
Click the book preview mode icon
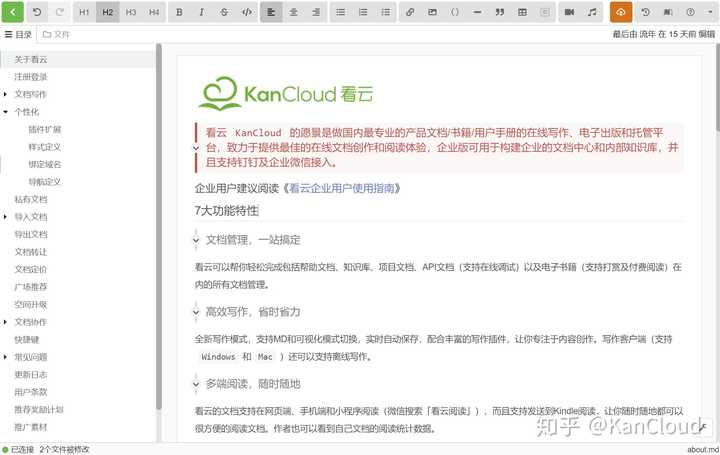(x=668, y=12)
